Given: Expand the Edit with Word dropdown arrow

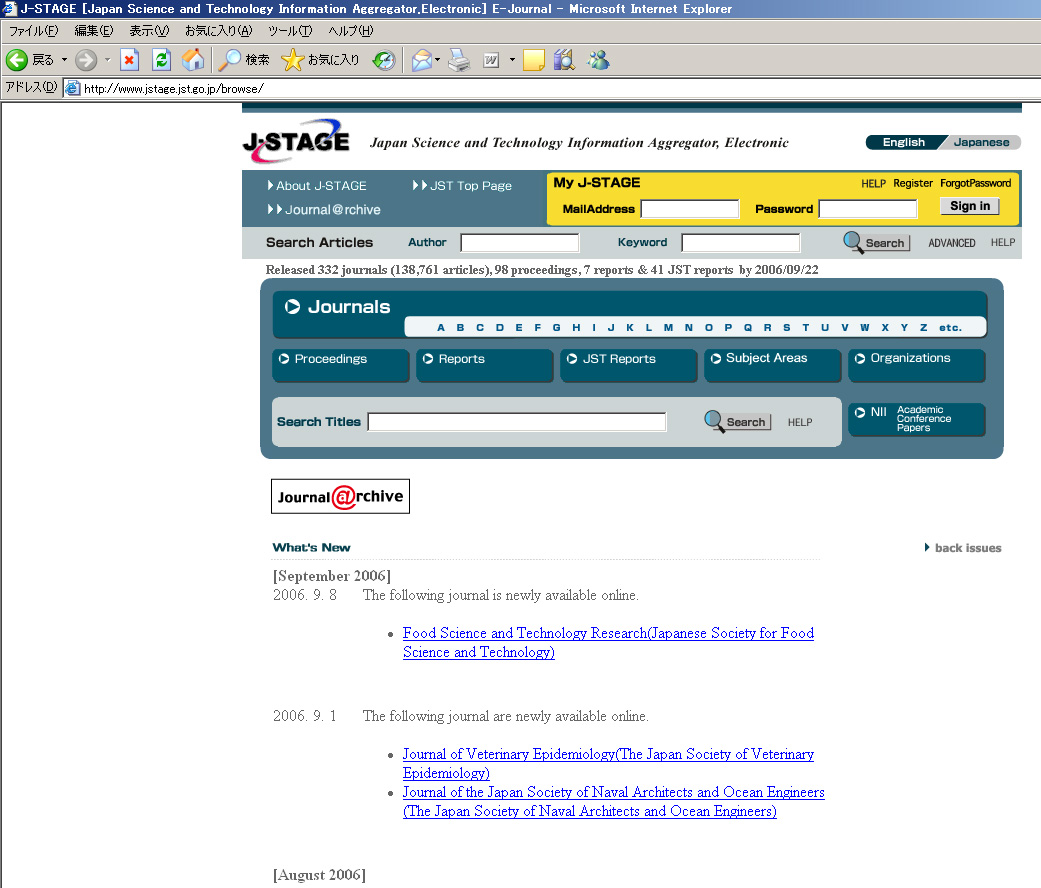Looking at the screenshot, I should pos(512,60).
